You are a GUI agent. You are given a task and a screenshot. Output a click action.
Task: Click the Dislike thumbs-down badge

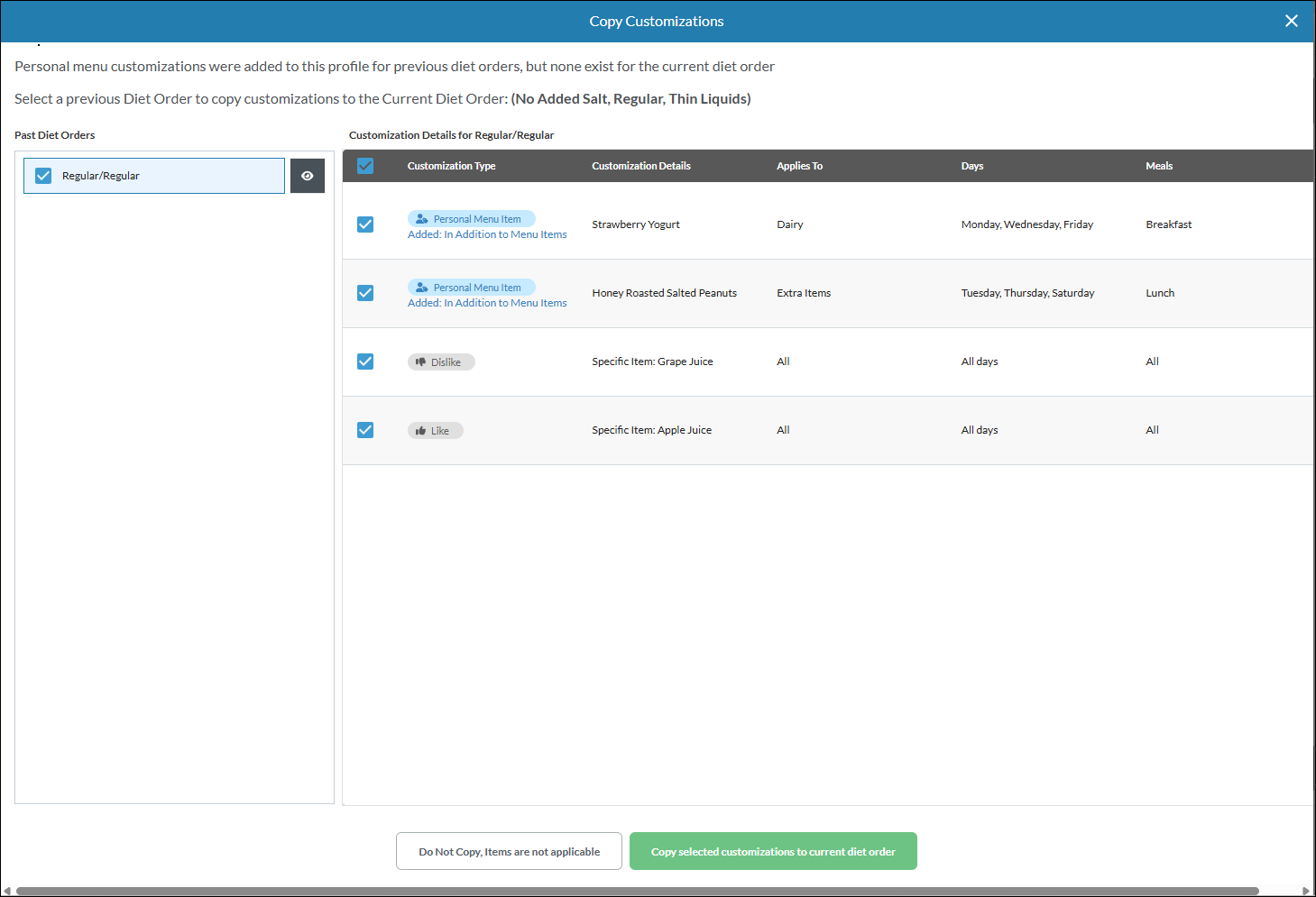(441, 362)
